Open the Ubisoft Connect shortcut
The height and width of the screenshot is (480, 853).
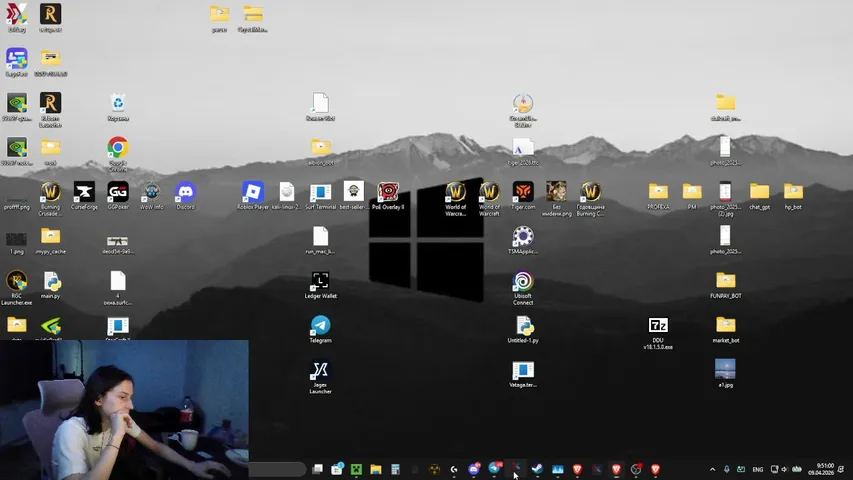pos(523,288)
